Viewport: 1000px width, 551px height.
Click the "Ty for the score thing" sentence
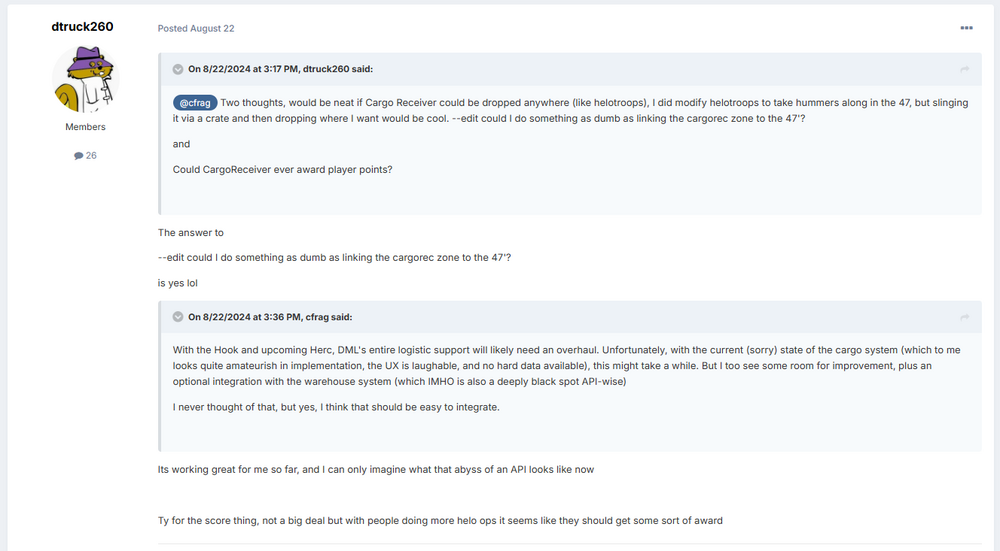coord(440,520)
